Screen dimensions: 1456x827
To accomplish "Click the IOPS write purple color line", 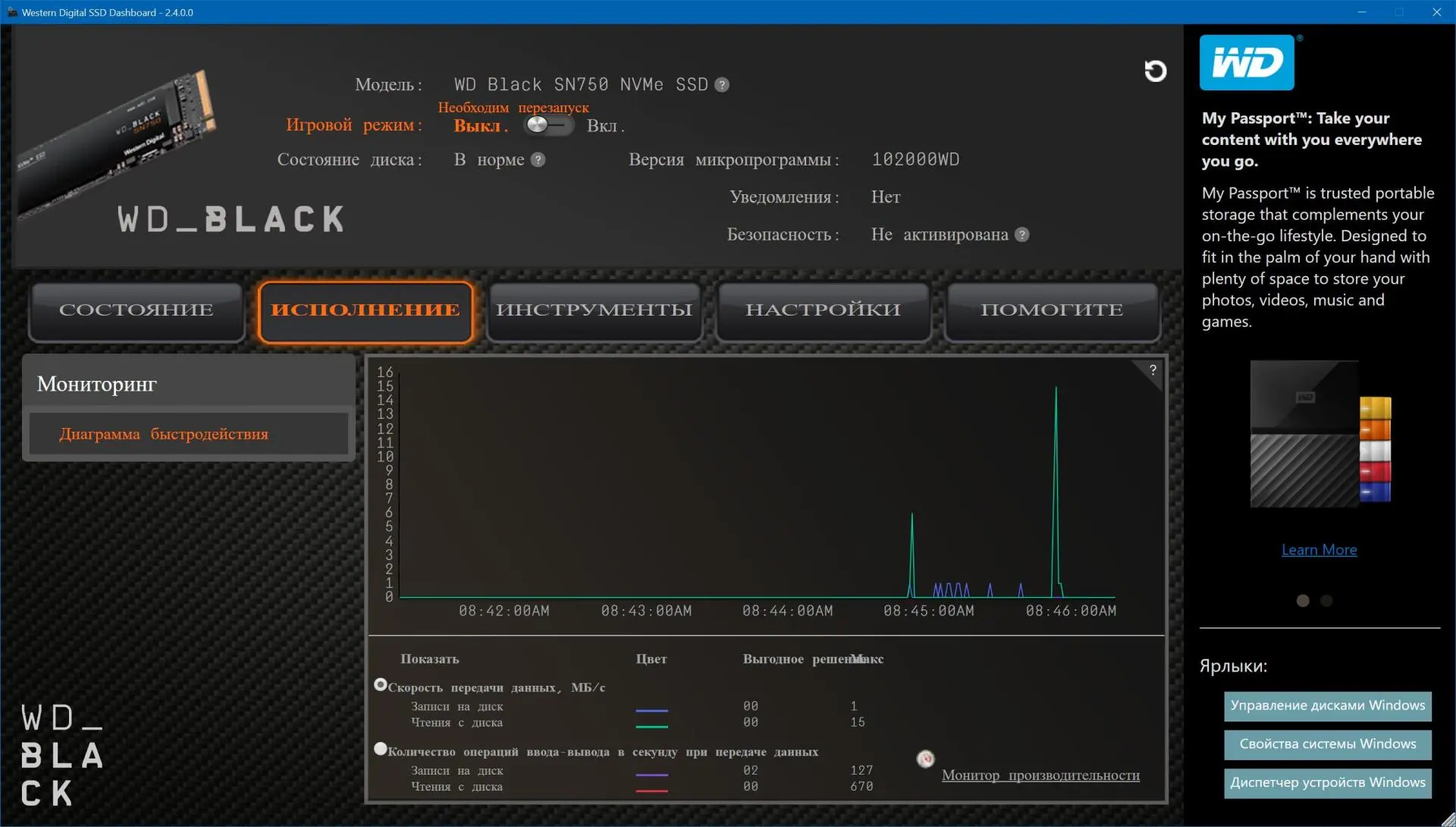I will 651,775.
